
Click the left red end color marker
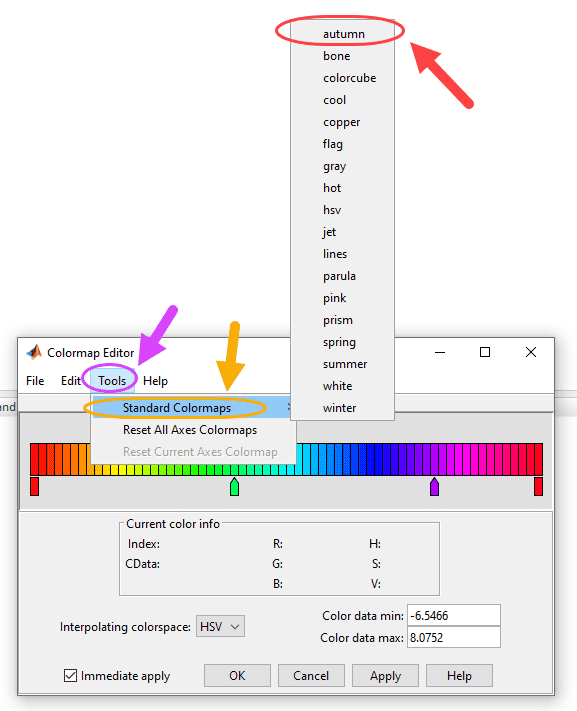pyautogui.click(x=34, y=486)
